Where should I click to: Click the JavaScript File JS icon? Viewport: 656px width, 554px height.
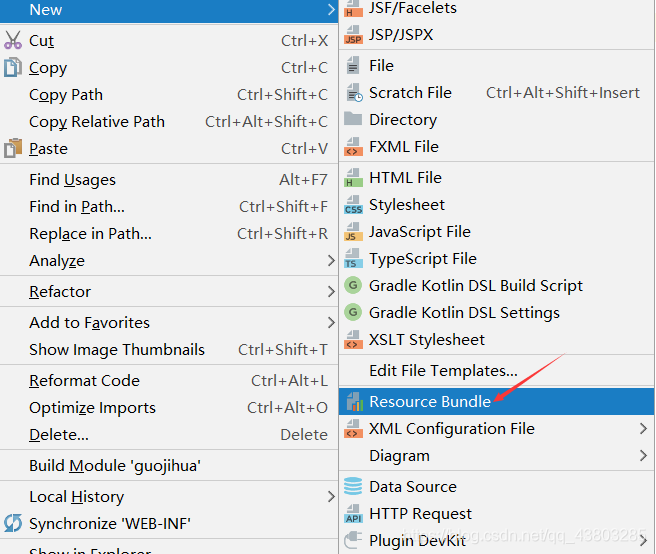(x=353, y=231)
